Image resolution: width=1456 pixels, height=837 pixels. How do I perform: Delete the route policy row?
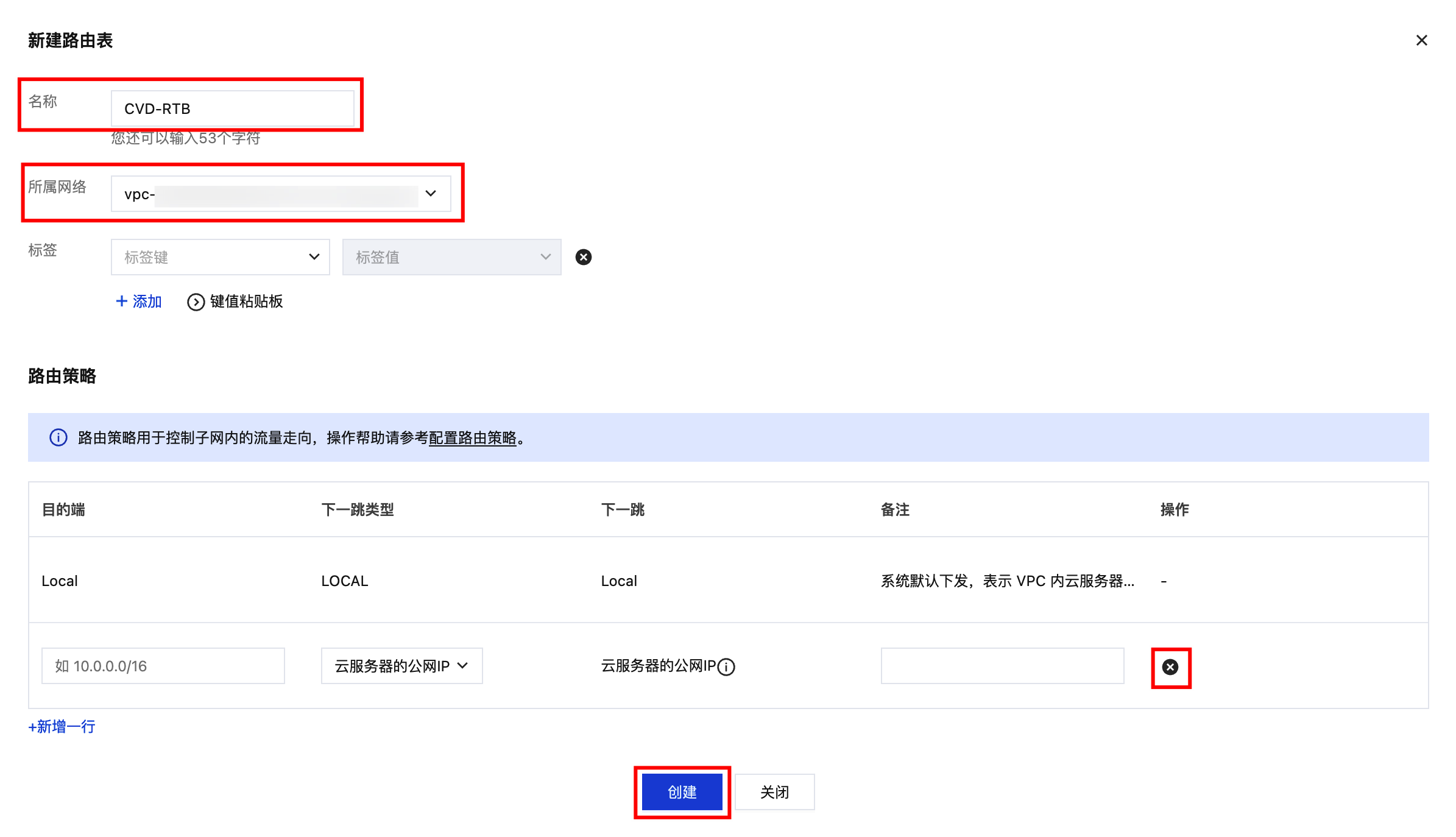1170,667
